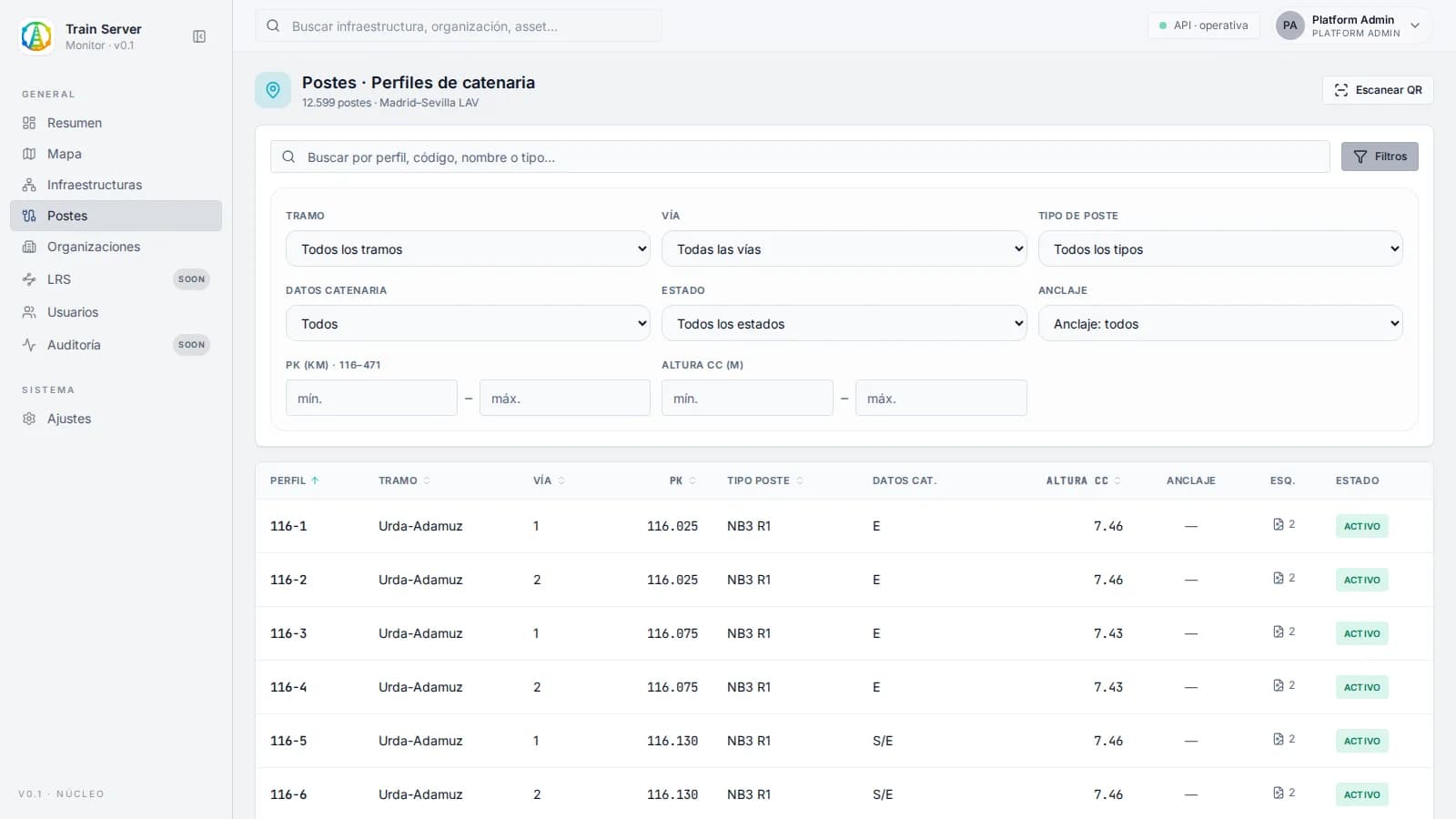Open Infraestructuras in the sidebar

pos(116,185)
